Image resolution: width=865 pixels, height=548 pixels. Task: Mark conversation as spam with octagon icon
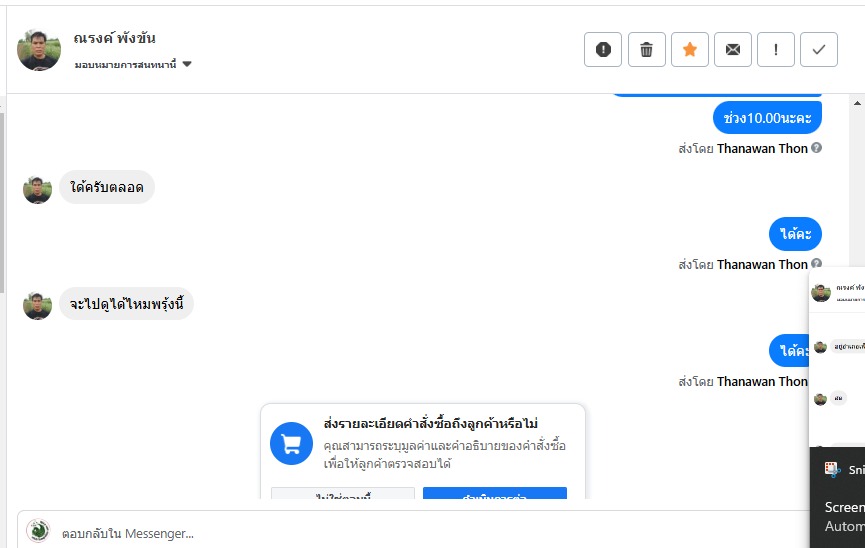603,49
